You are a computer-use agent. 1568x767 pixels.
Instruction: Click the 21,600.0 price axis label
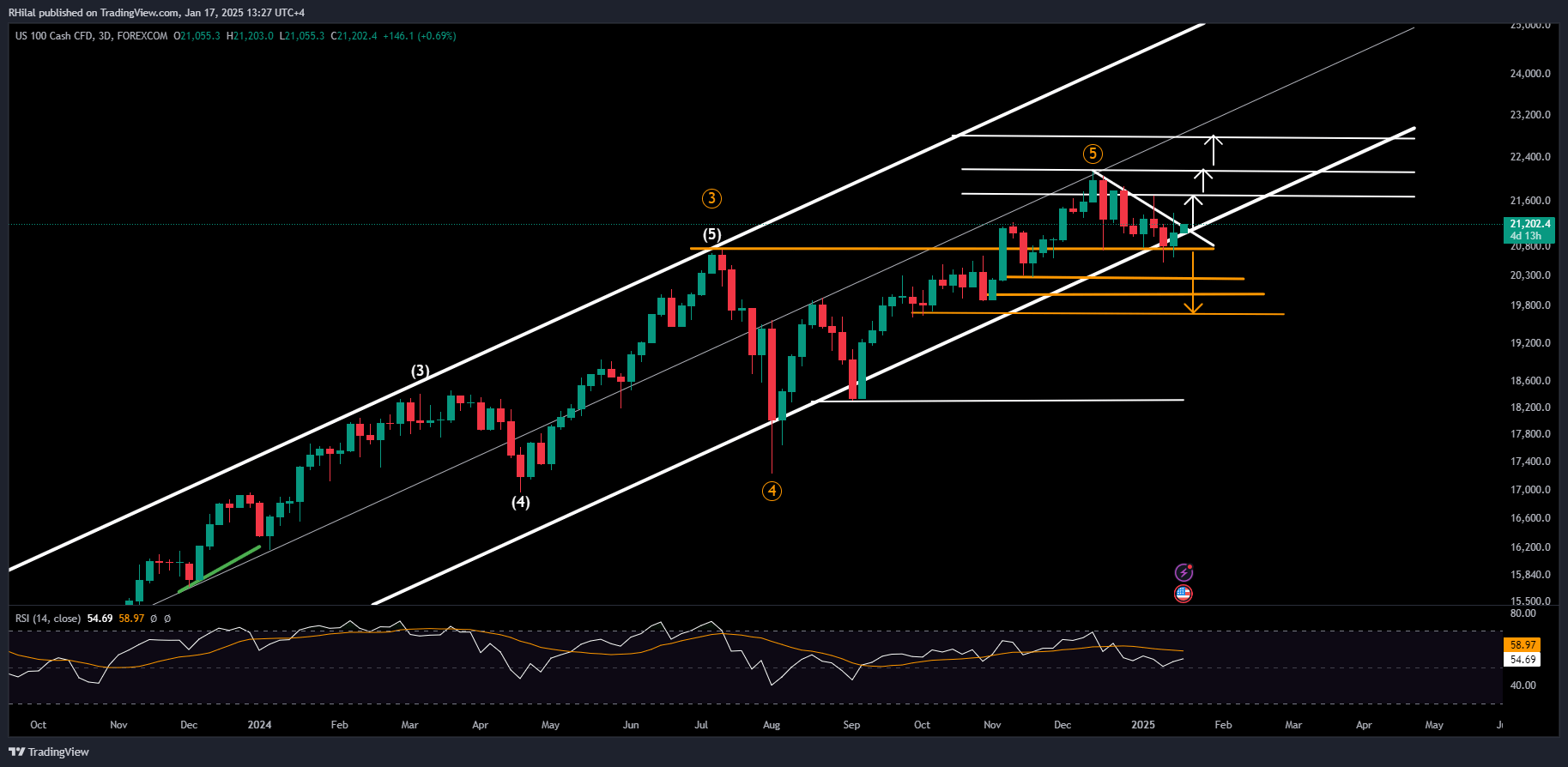click(1530, 201)
